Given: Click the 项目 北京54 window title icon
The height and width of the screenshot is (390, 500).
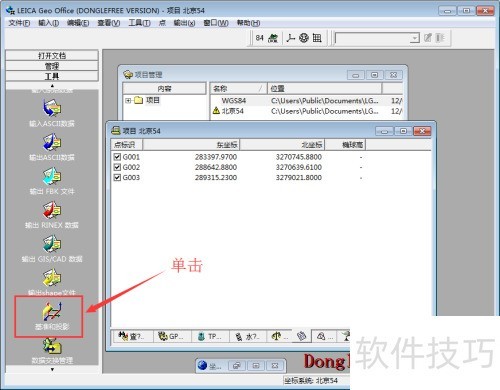Looking at the screenshot, I should pyautogui.click(x=116, y=131).
